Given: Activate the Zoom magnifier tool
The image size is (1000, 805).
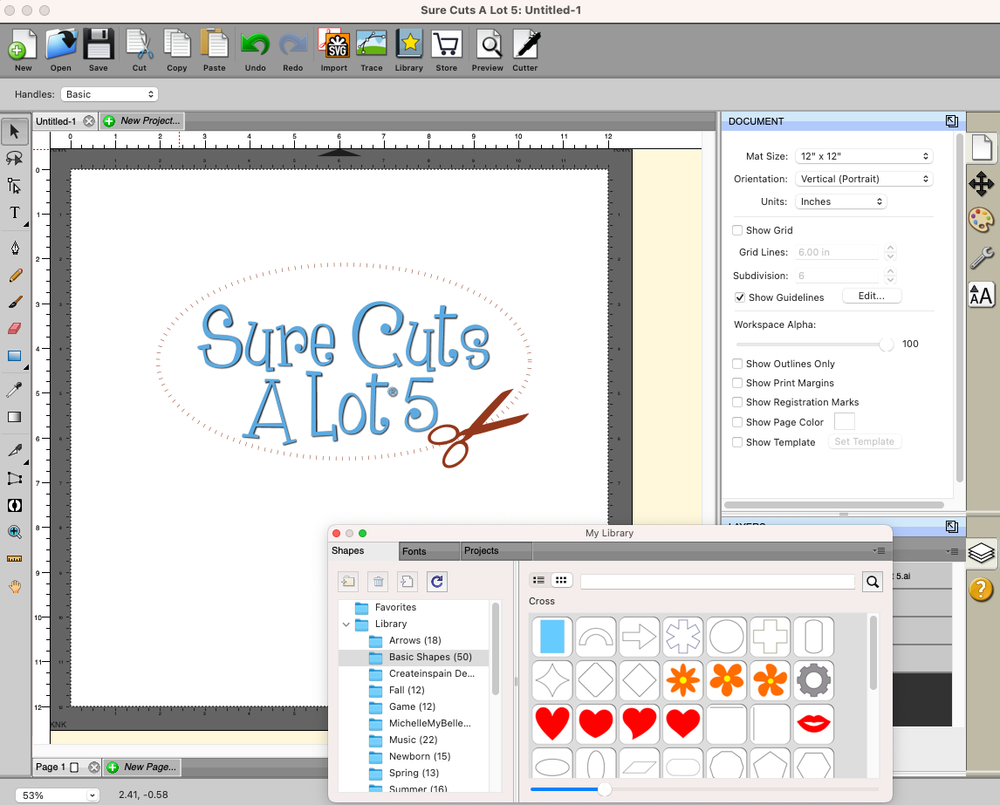Looking at the screenshot, I should [14, 533].
